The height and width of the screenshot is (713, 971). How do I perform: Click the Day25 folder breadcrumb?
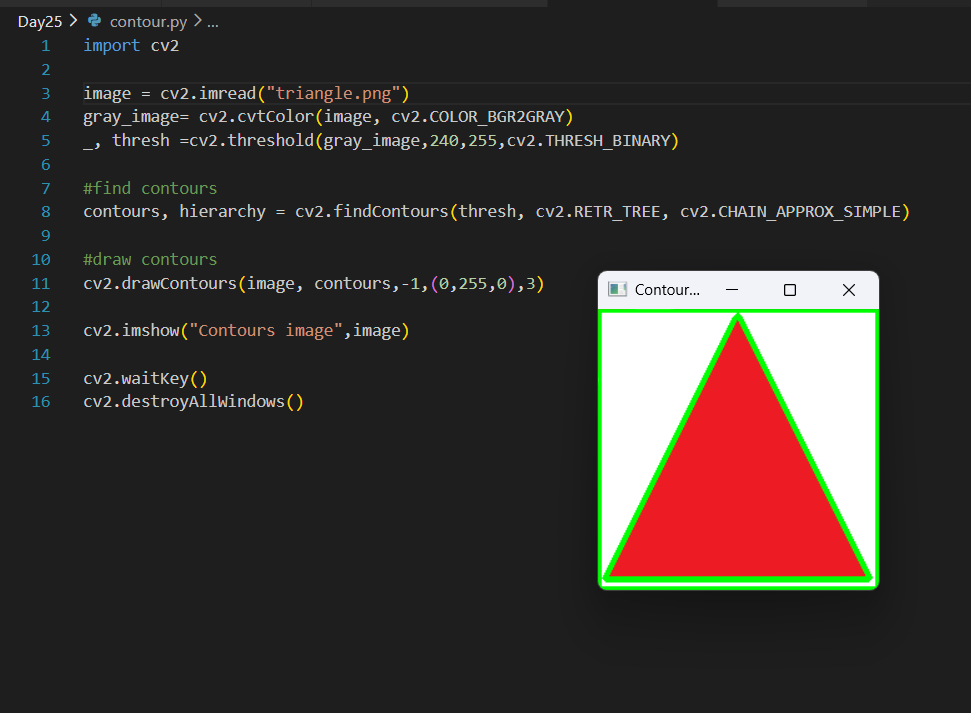(x=40, y=22)
